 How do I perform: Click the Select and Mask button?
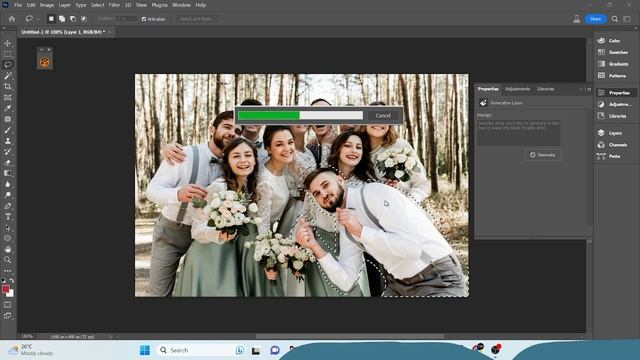click(197, 19)
